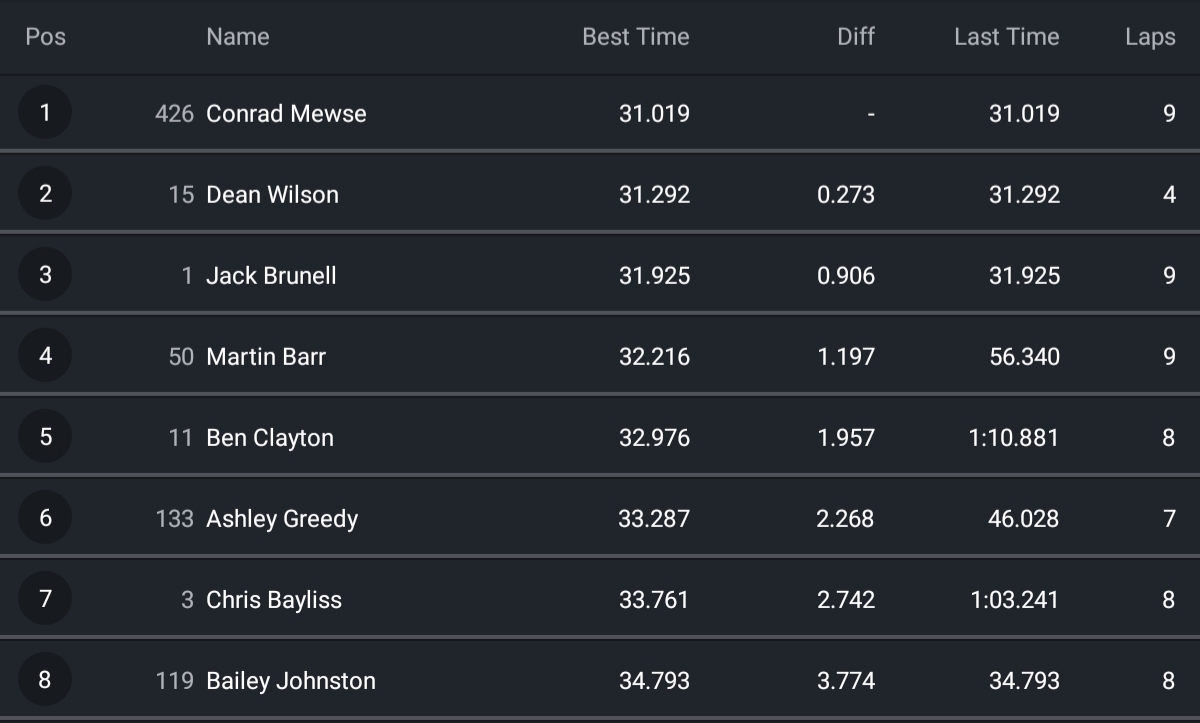Select Martin Barr's last time 56.340

pos(1025,357)
